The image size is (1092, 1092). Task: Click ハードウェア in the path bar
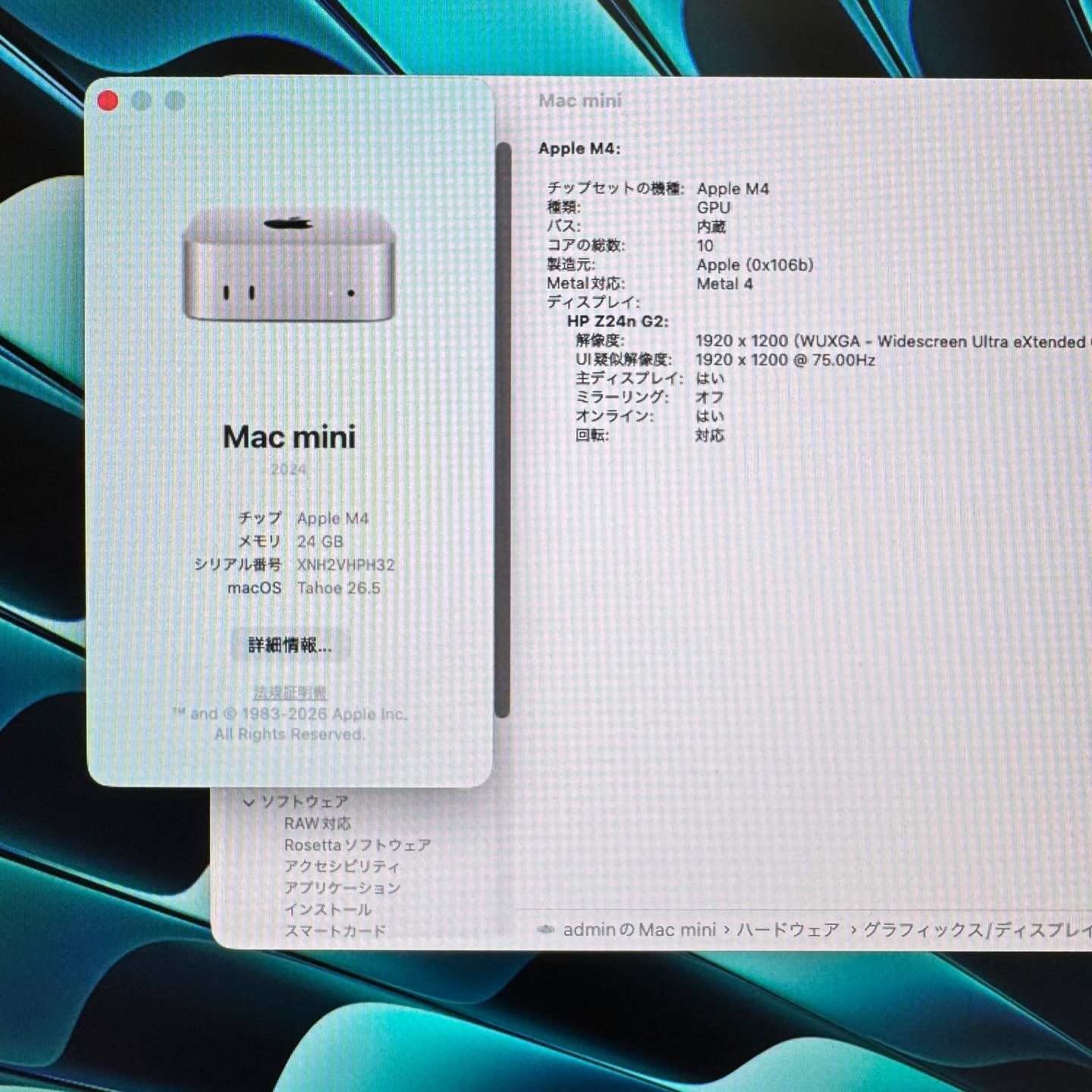[789, 930]
